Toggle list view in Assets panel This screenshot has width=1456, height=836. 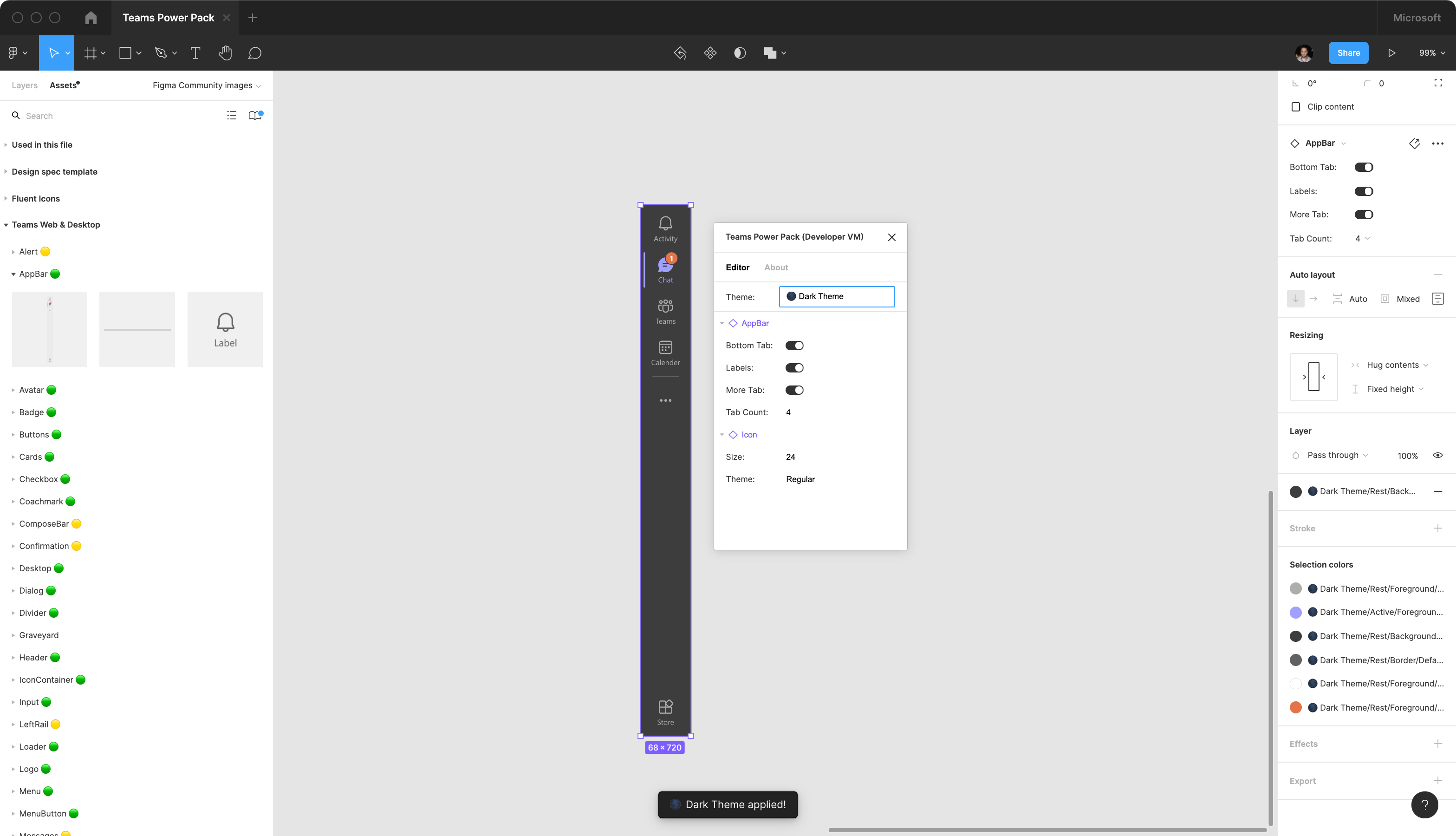click(231, 115)
